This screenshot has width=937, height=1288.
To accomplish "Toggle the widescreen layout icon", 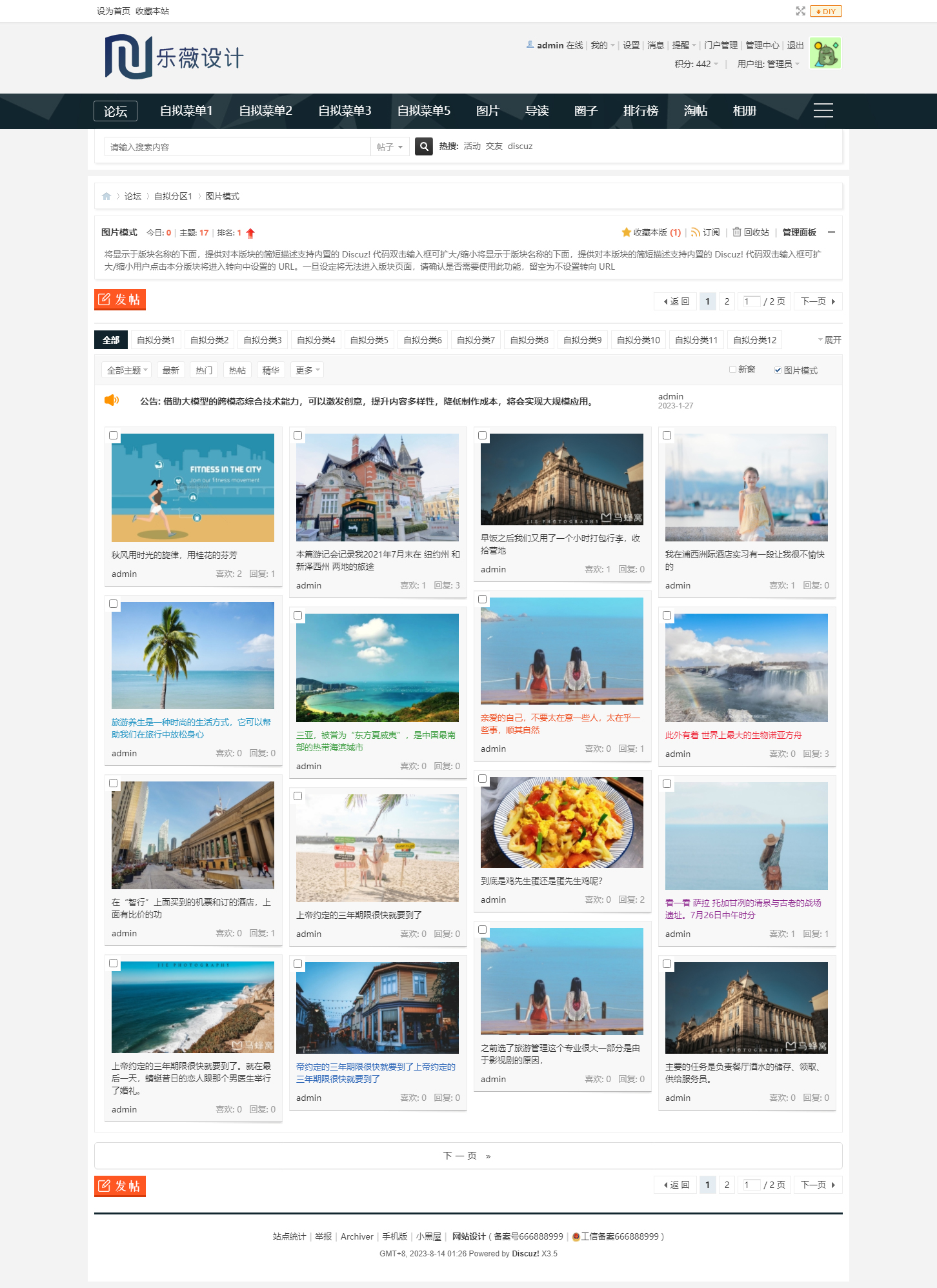I will pos(800,11).
